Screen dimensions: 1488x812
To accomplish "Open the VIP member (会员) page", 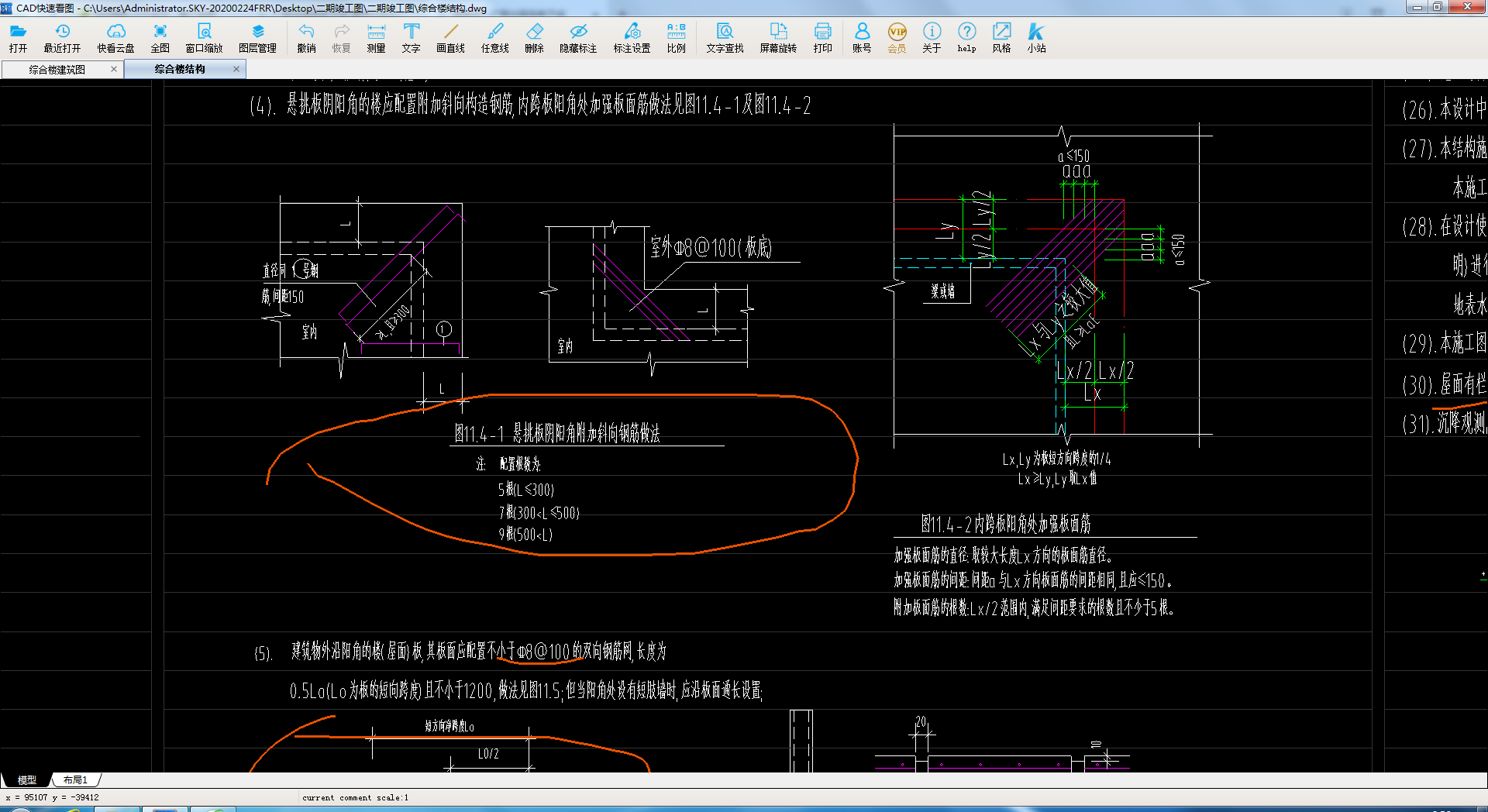I will [897, 37].
